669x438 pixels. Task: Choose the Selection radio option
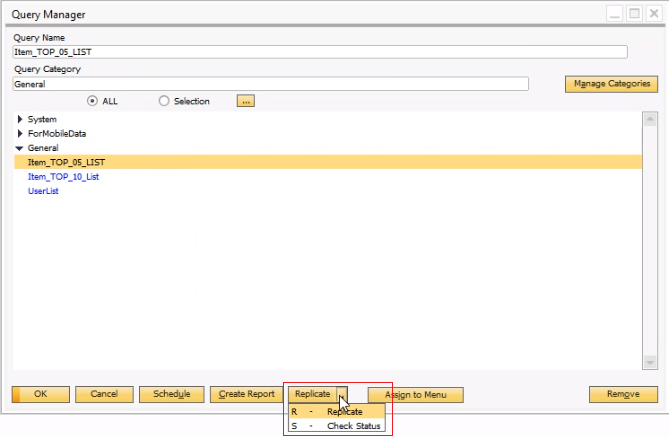click(x=164, y=101)
